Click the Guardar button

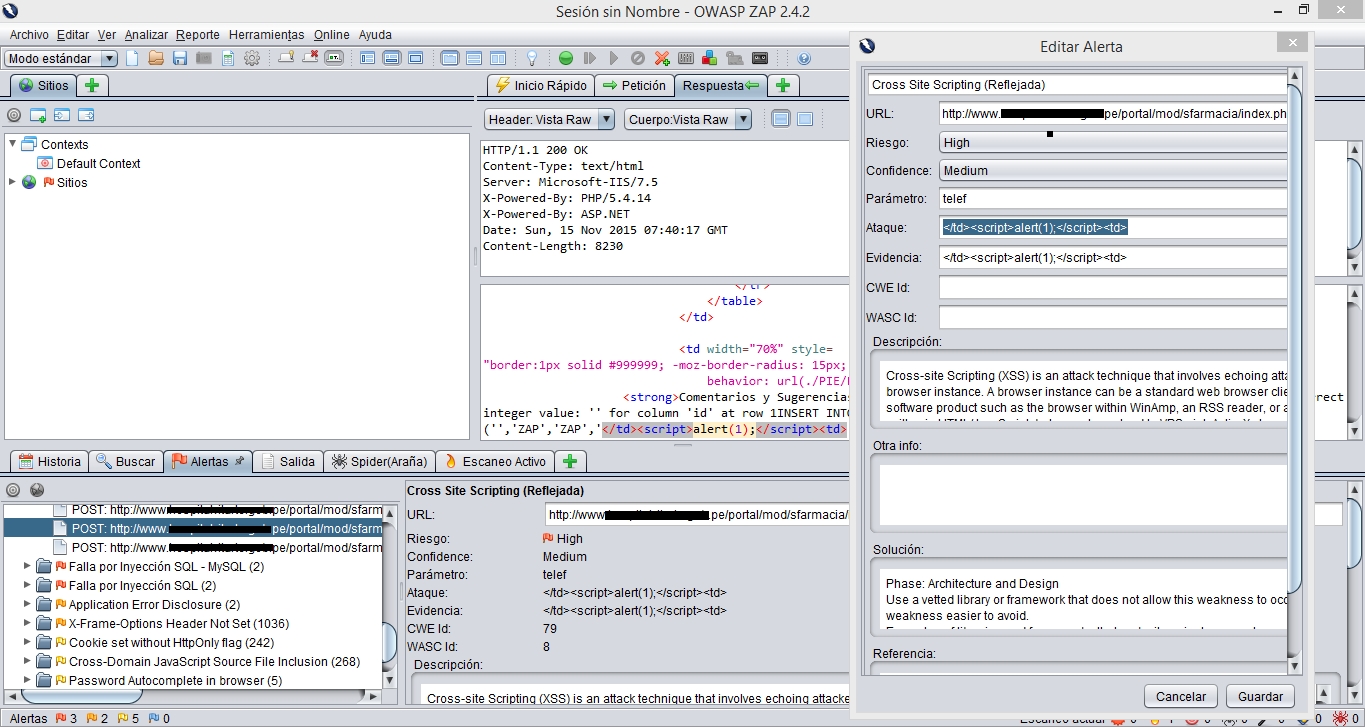[x=1260, y=696]
